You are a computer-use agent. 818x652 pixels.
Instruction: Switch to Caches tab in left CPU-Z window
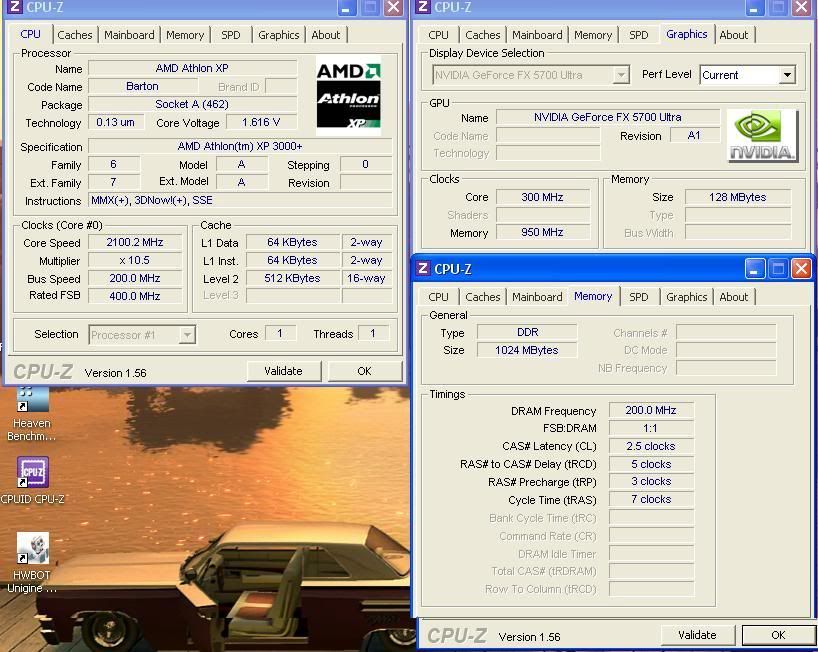point(75,35)
